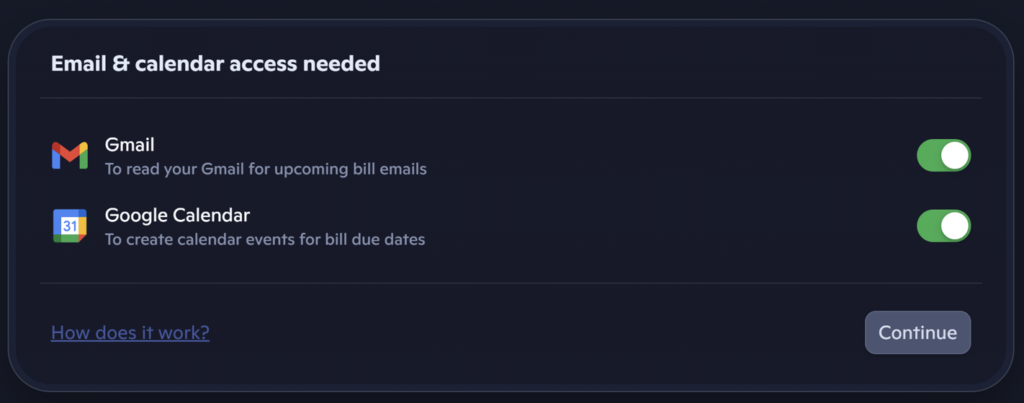Click green track of the Gmail switch
Image resolution: width=1024 pixels, height=403 pixels.
pos(929,156)
